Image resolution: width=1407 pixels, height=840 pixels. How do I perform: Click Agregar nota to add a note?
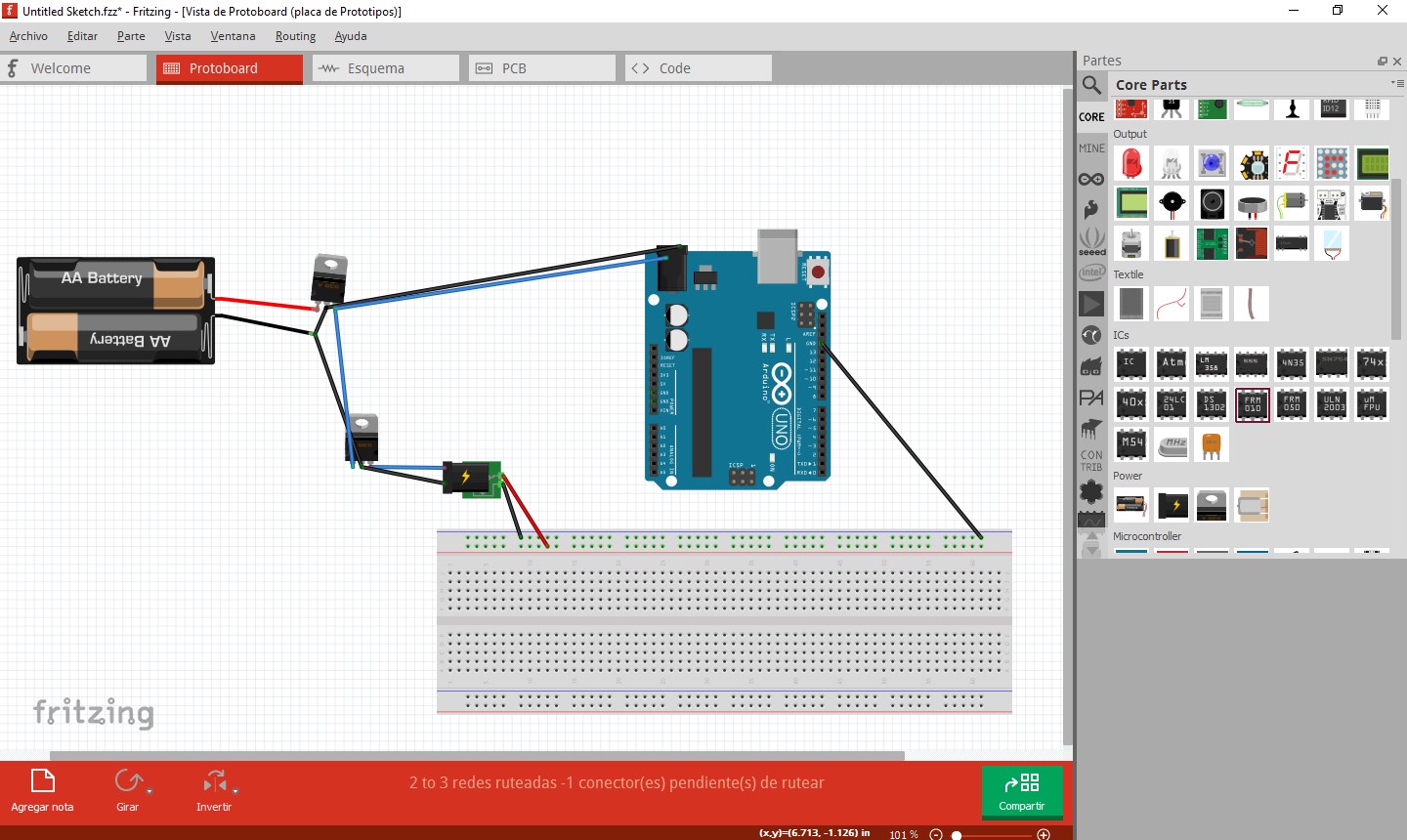[x=41, y=791]
